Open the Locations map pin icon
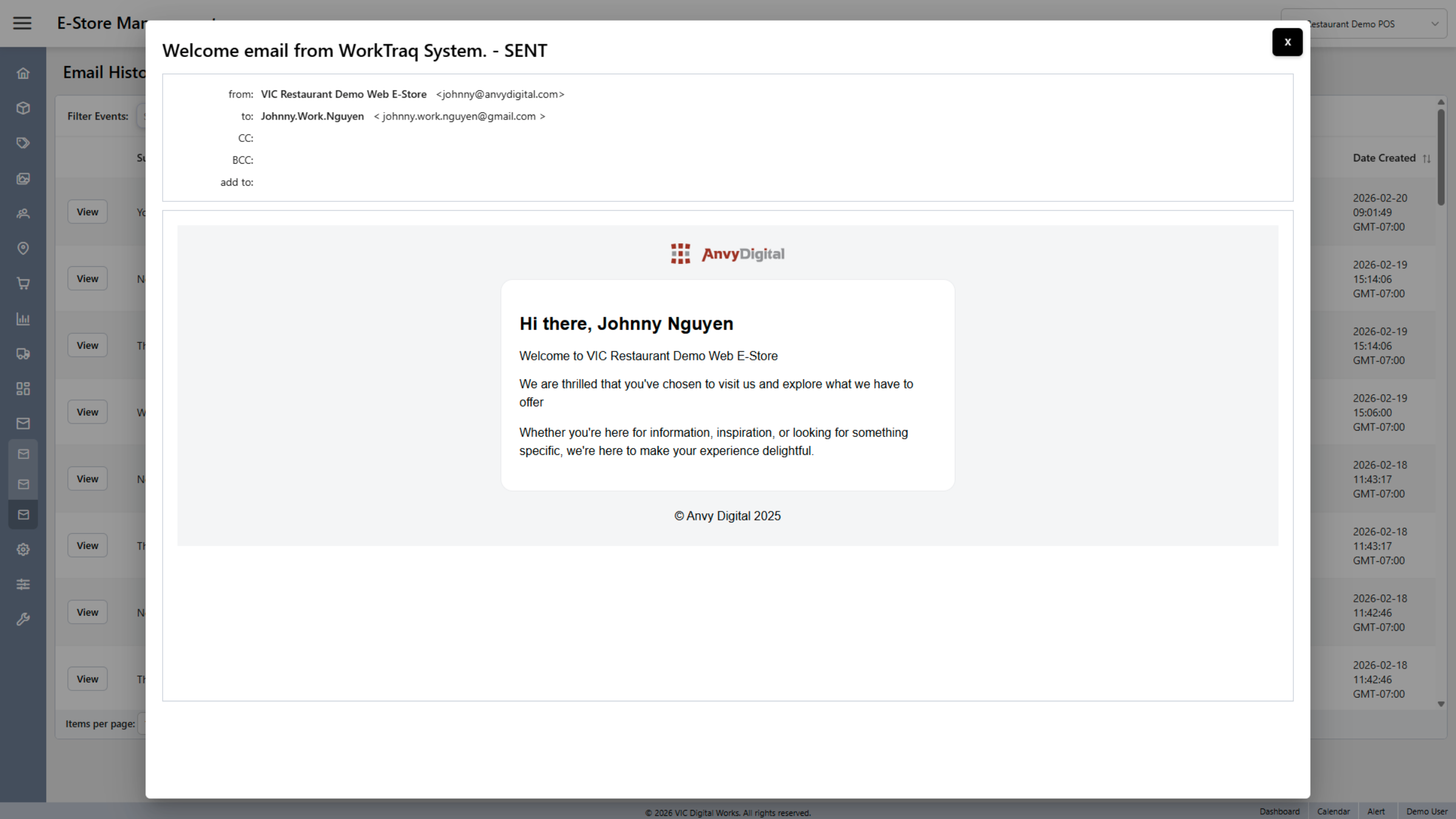 pos(23,248)
